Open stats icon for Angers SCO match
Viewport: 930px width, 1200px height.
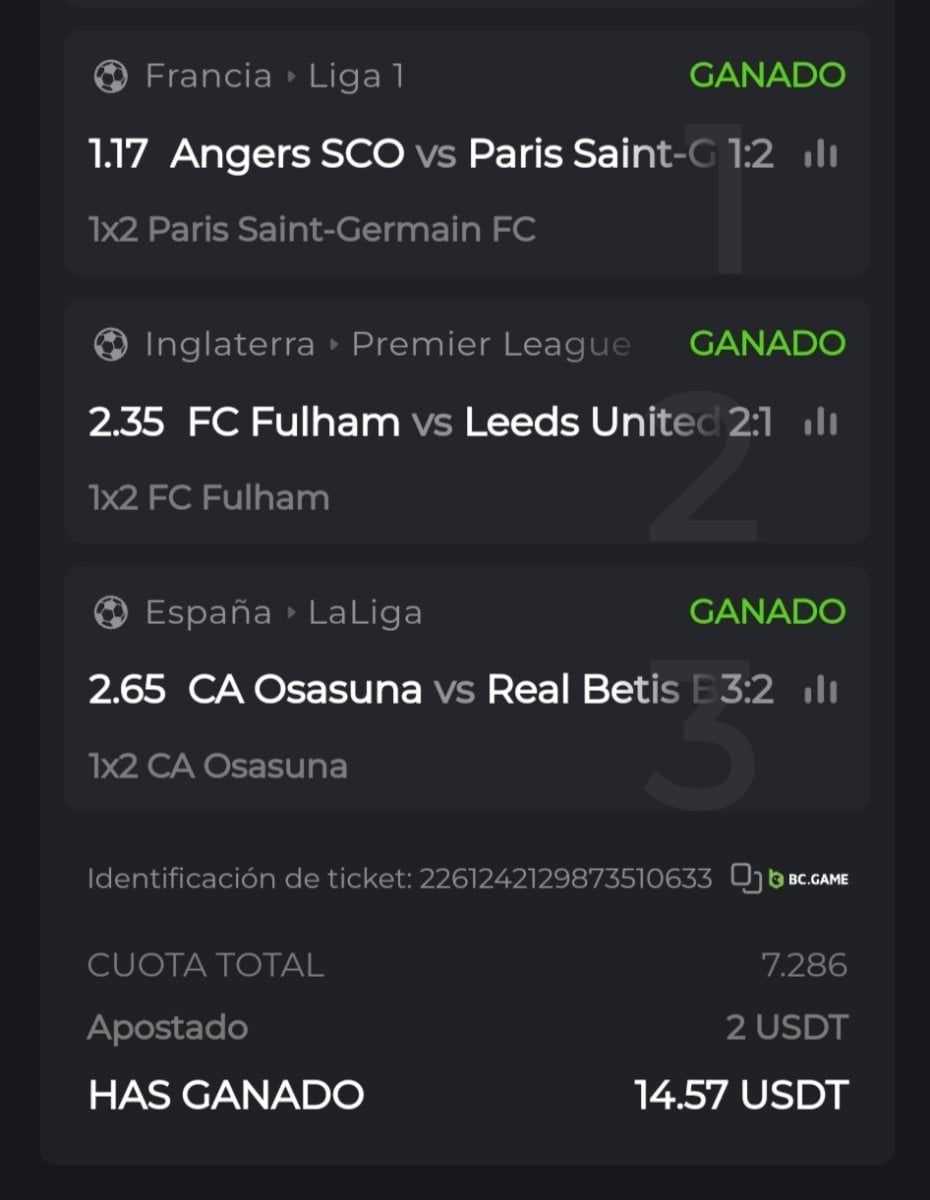[820, 154]
